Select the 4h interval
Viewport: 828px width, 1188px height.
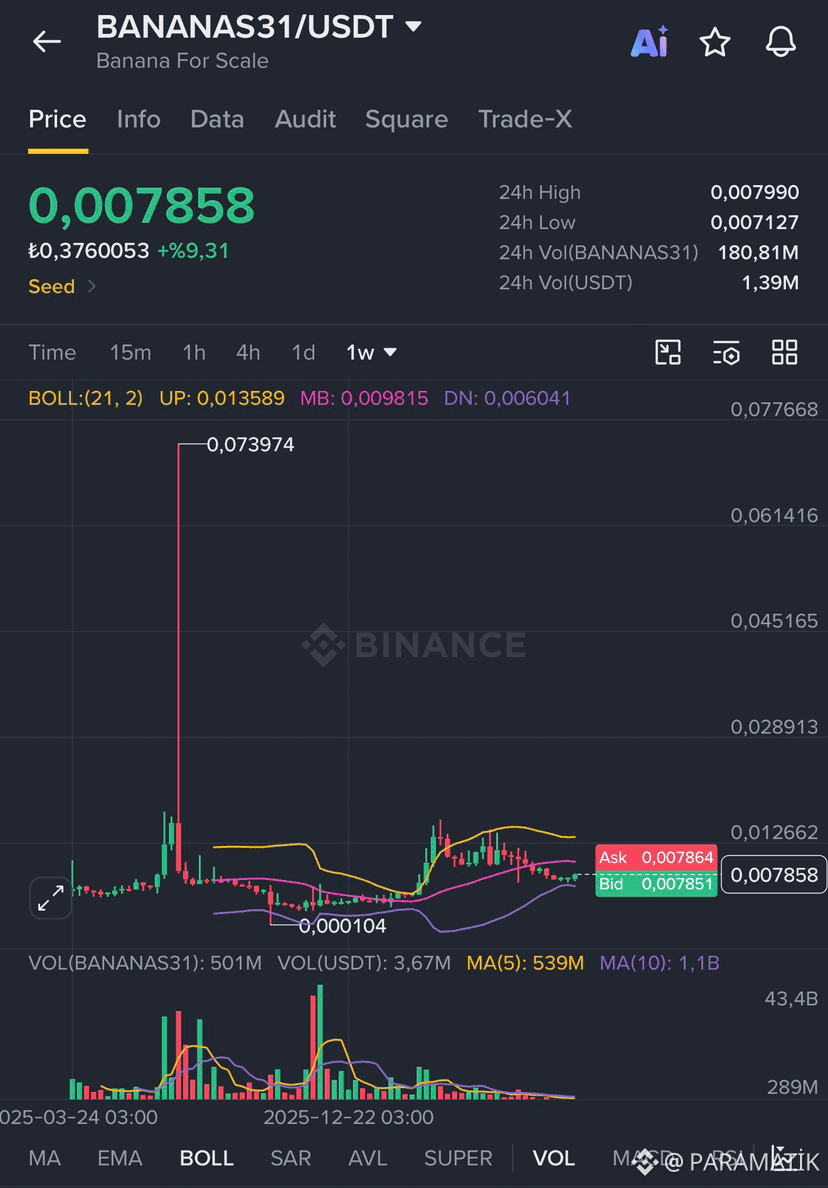click(248, 352)
